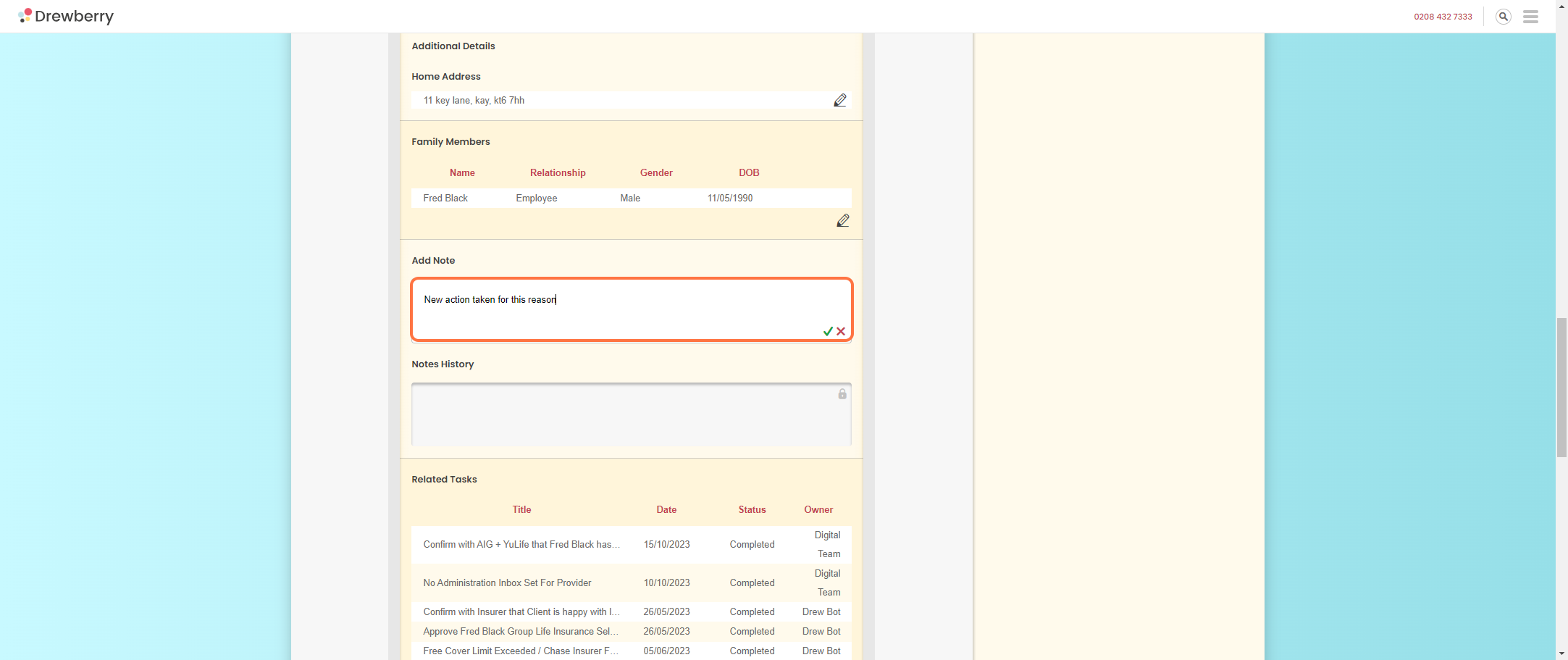The height and width of the screenshot is (660, 1568).
Task: Open task Free Cover Limit Exceeded
Action: click(521, 651)
